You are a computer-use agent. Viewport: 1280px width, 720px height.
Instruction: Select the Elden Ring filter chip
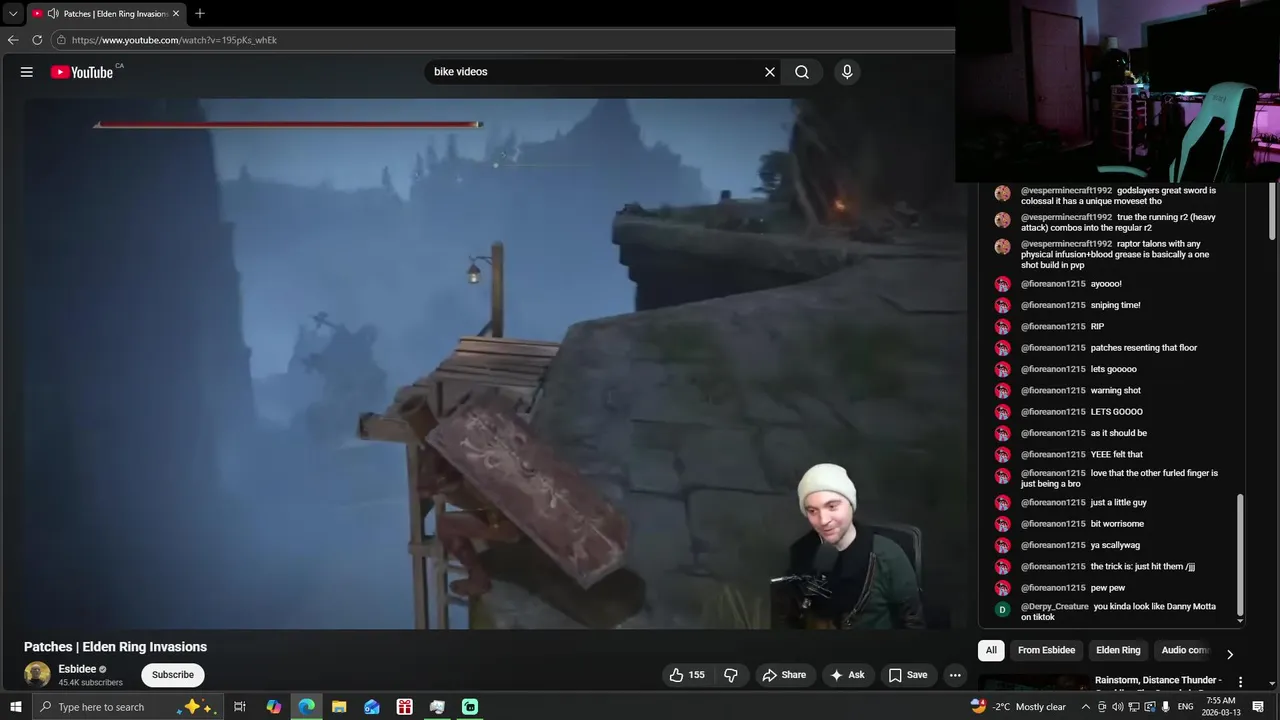click(x=1118, y=650)
